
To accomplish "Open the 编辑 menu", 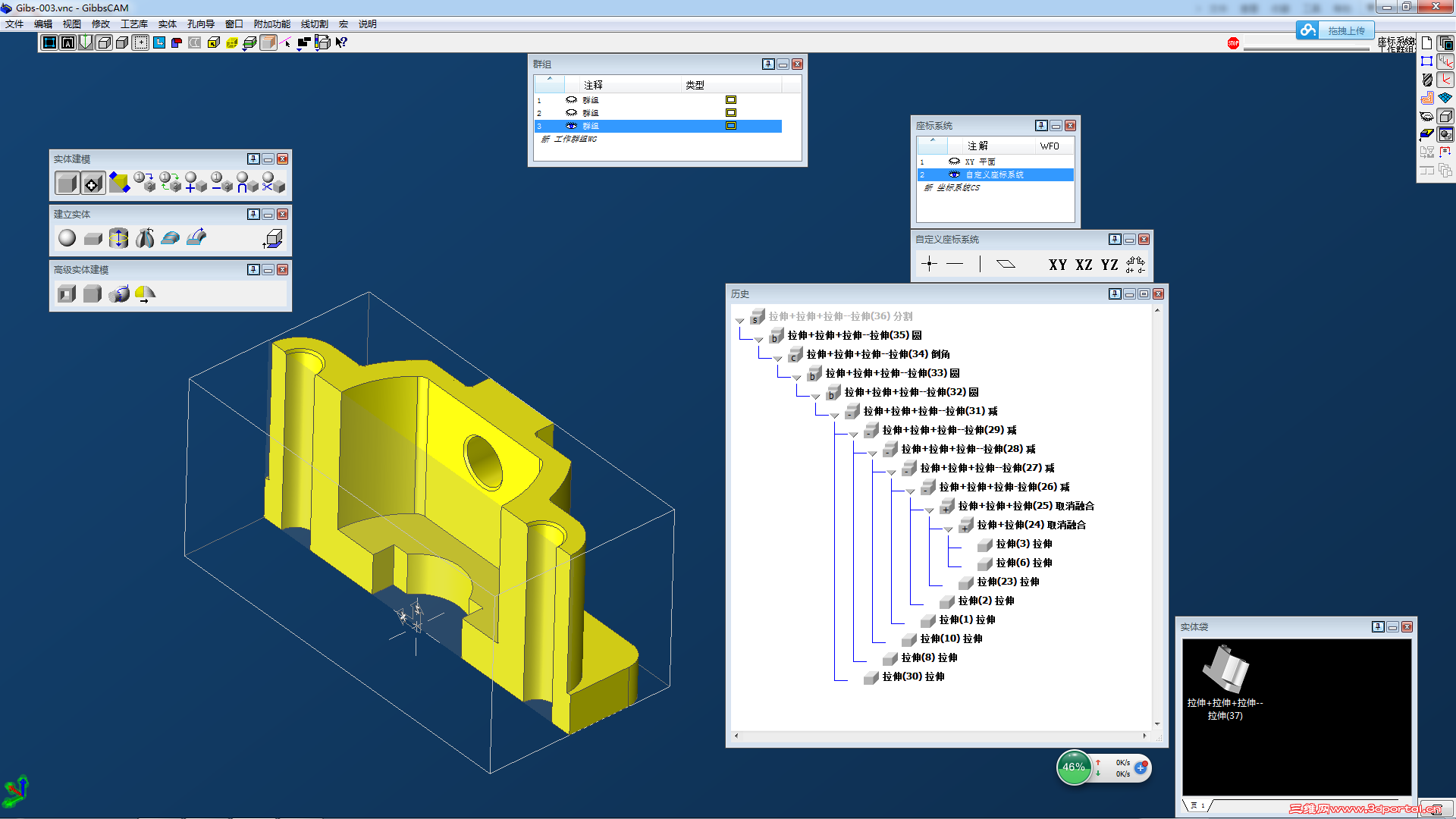I will point(43,24).
